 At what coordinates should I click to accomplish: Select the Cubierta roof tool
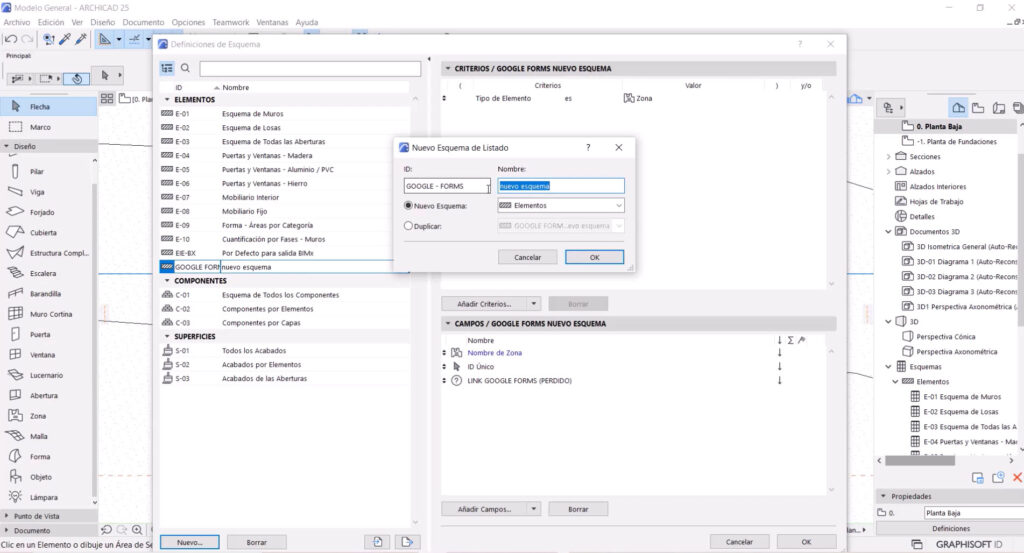43,232
